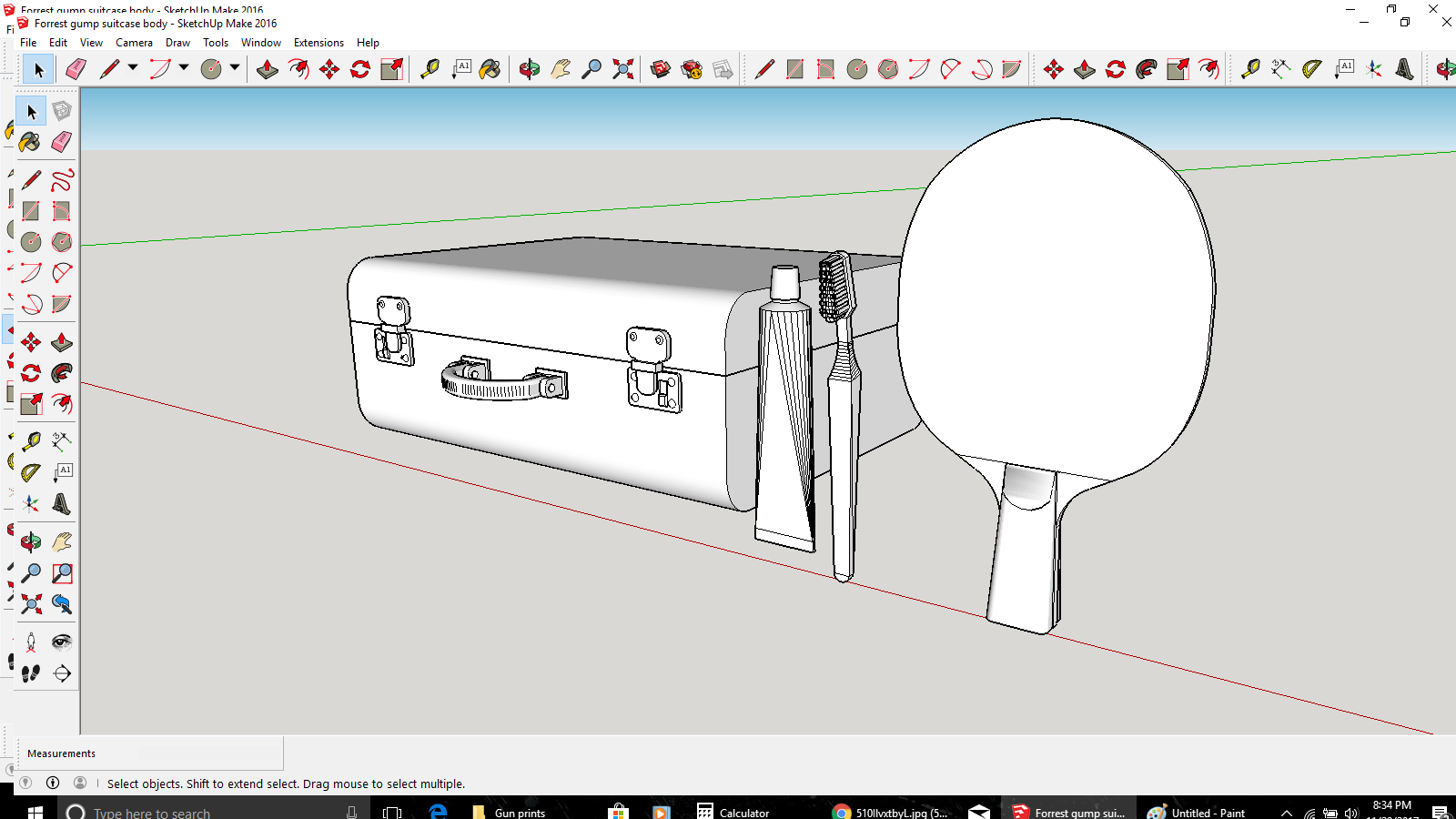The image size is (1456, 819).
Task: Select Scale tool in the left tool palette
Action: click(x=31, y=404)
